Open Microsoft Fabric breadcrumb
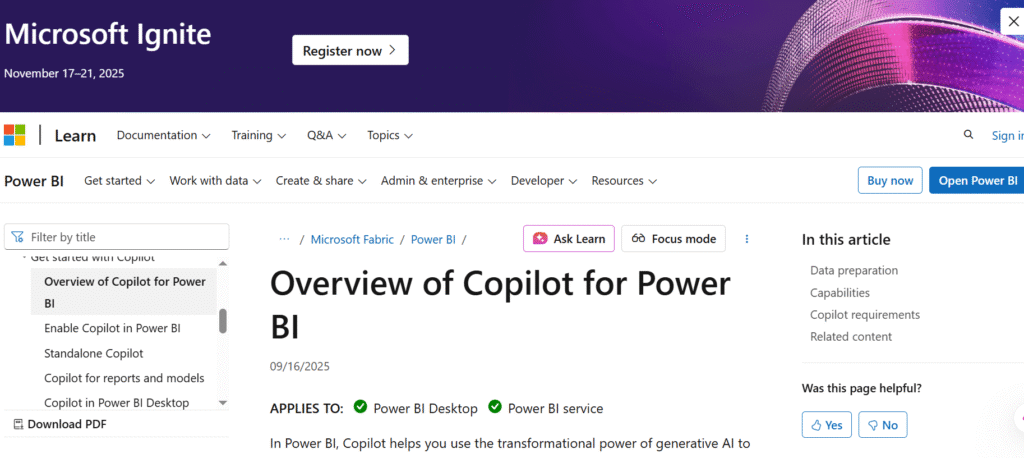Image resolution: width=1024 pixels, height=458 pixels. [352, 239]
